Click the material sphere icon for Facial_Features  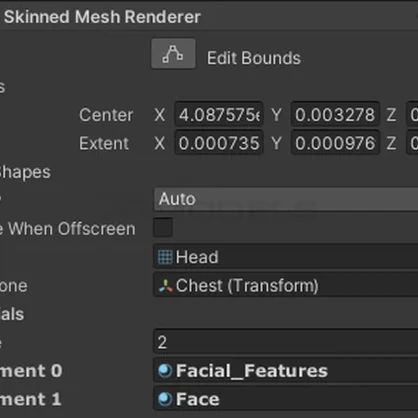tap(165, 371)
